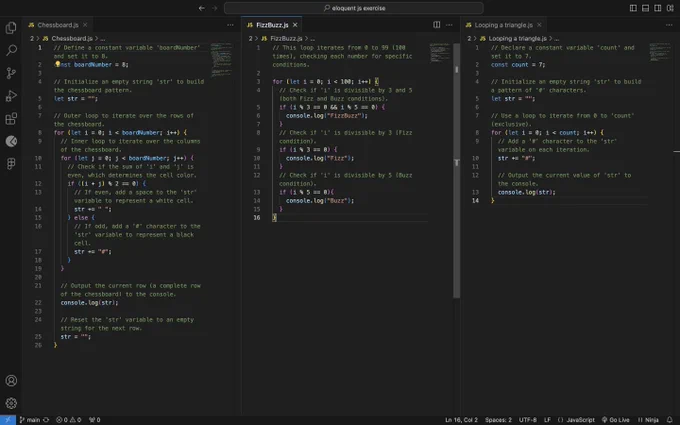
Task: Click the lightbulb code action on line 2 of Chessboard.js
Action: pos(57,64)
